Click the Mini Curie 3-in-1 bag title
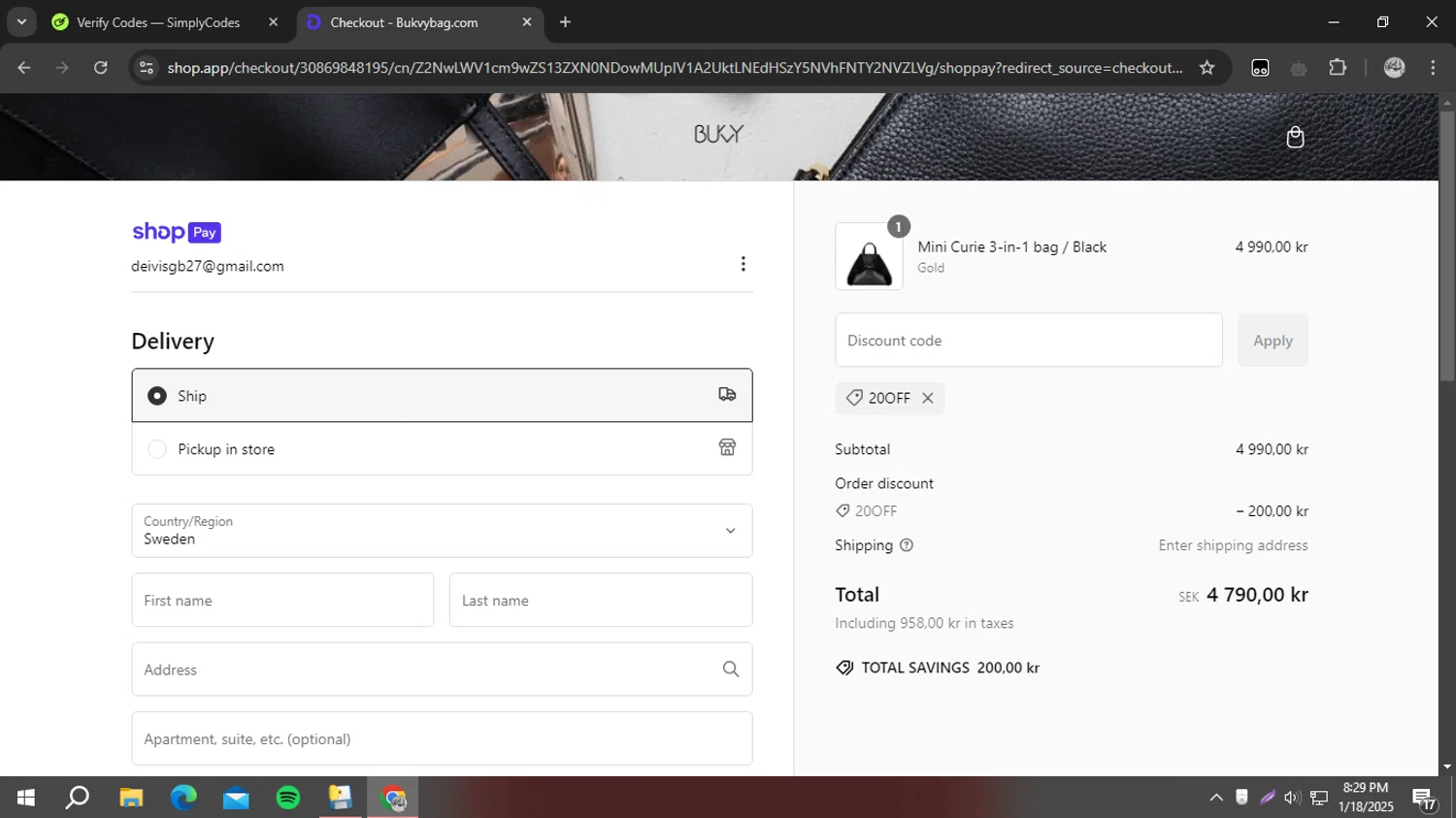 click(1012, 246)
